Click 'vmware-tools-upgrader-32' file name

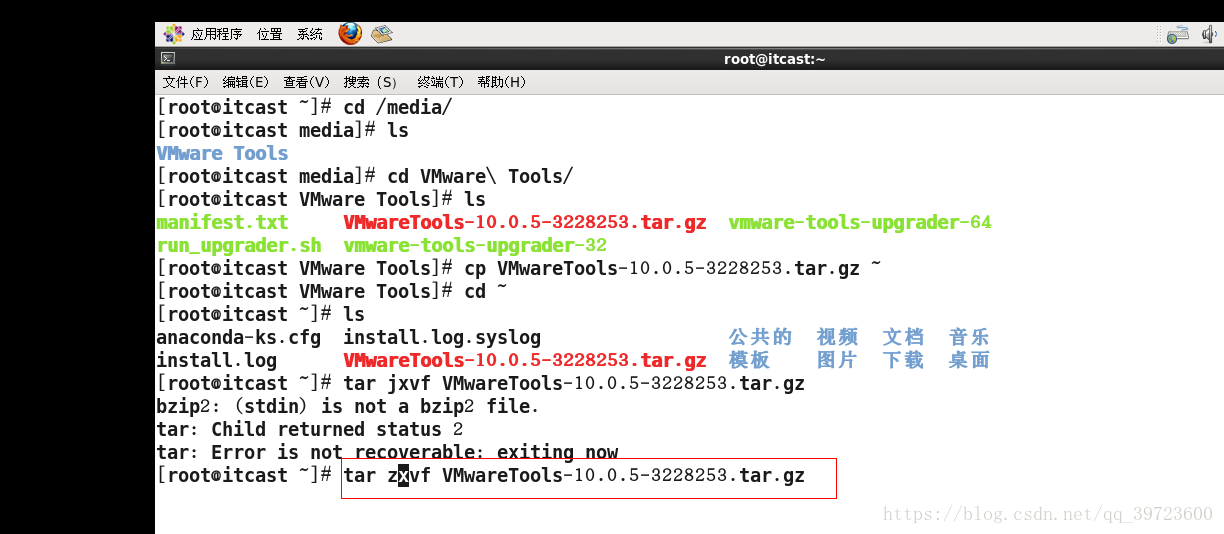tap(475, 245)
